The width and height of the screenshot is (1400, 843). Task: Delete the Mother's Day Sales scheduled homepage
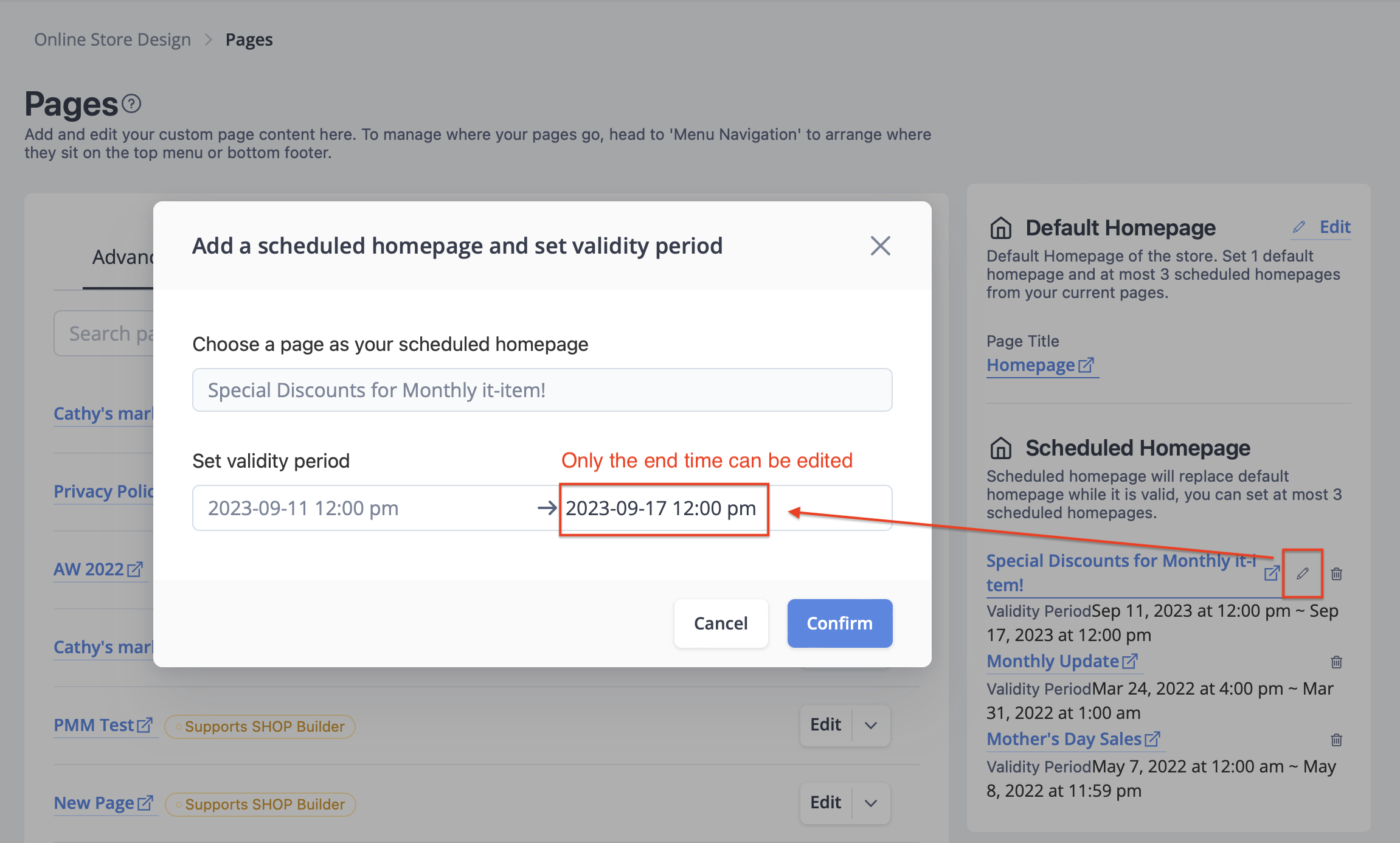pyautogui.click(x=1336, y=740)
